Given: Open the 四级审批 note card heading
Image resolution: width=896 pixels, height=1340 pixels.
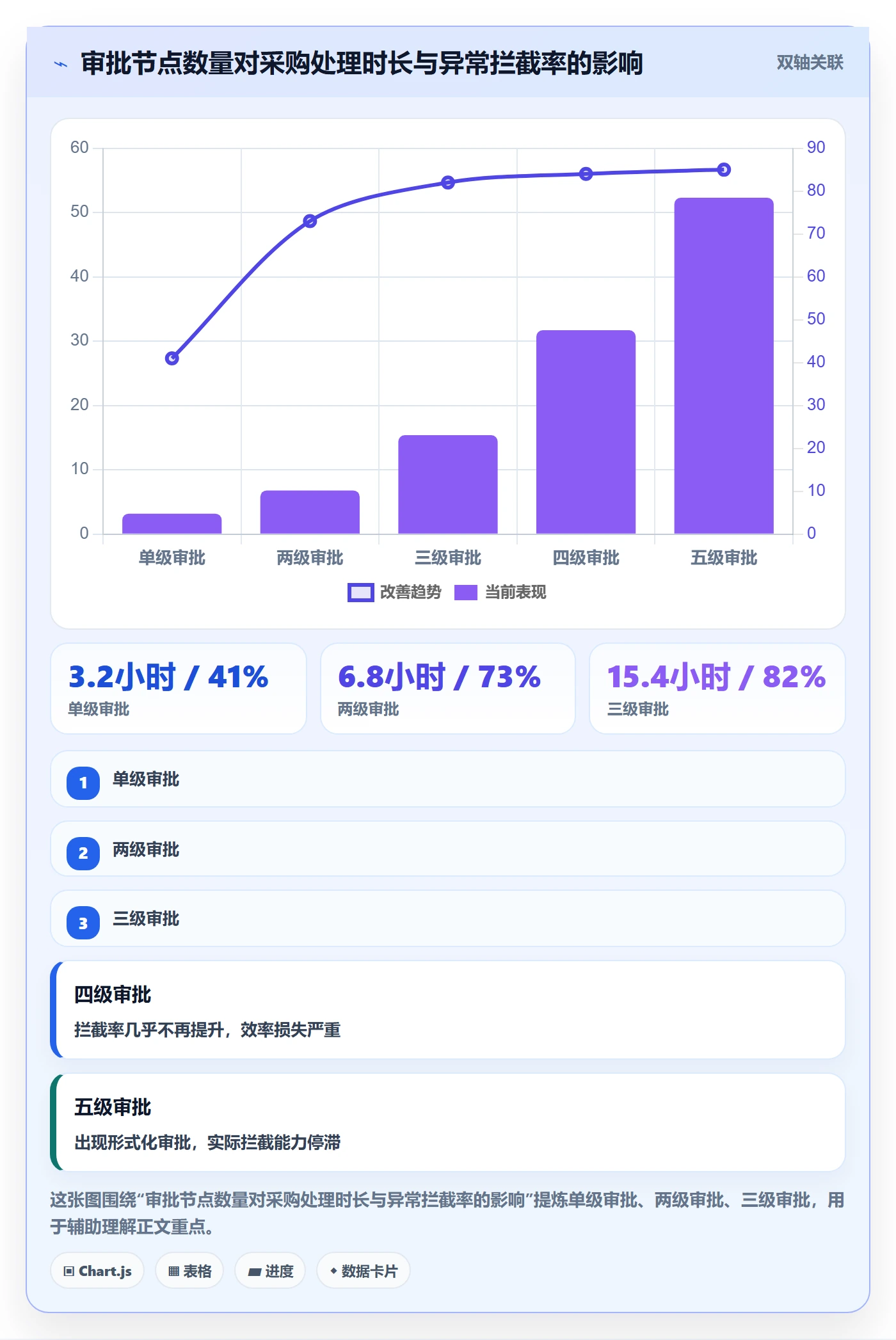Looking at the screenshot, I should coord(113,994).
